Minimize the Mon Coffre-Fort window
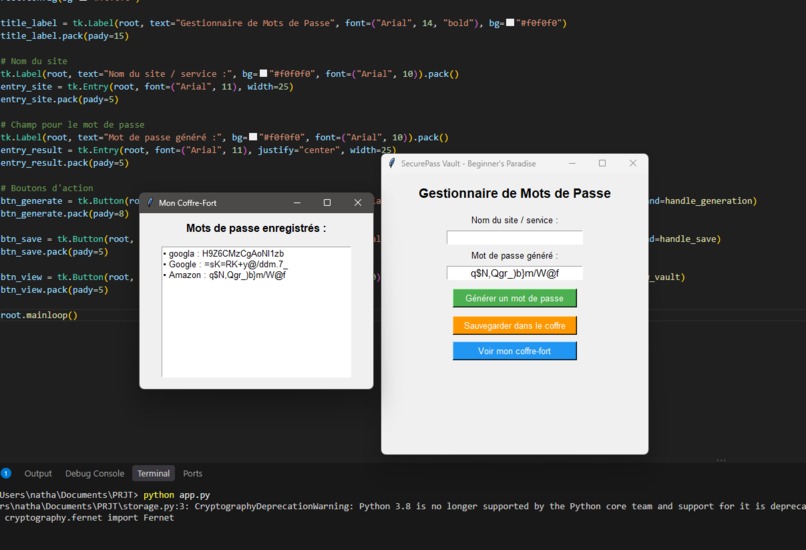The height and width of the screenshot is (550, 806). [297, 203]
